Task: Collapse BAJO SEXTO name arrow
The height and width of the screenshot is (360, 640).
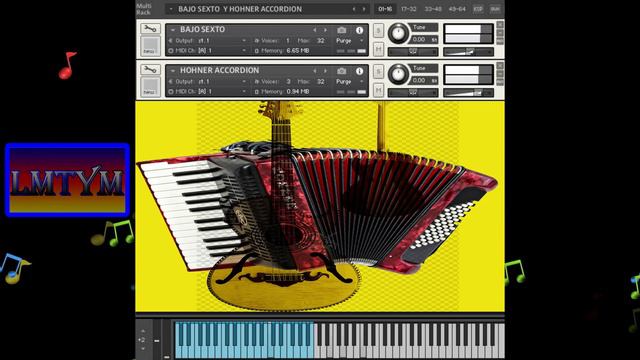Action: tap(173, 30)
